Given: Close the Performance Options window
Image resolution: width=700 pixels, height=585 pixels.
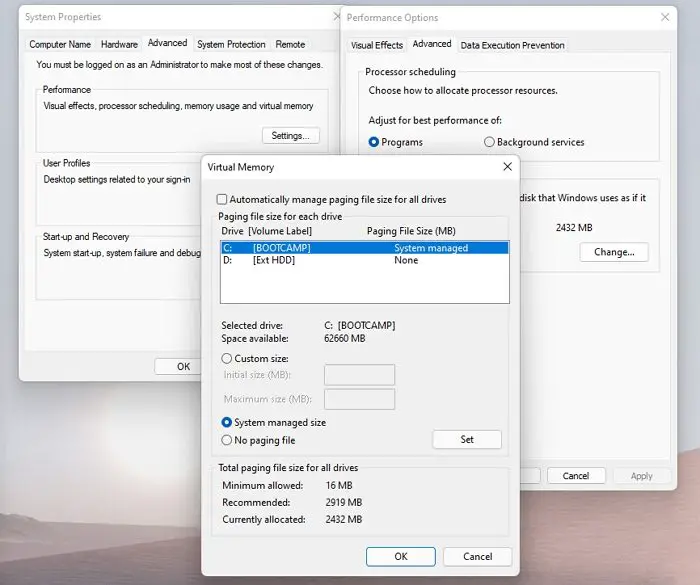Looking at the screenshot, I should (x=665, y=17).
